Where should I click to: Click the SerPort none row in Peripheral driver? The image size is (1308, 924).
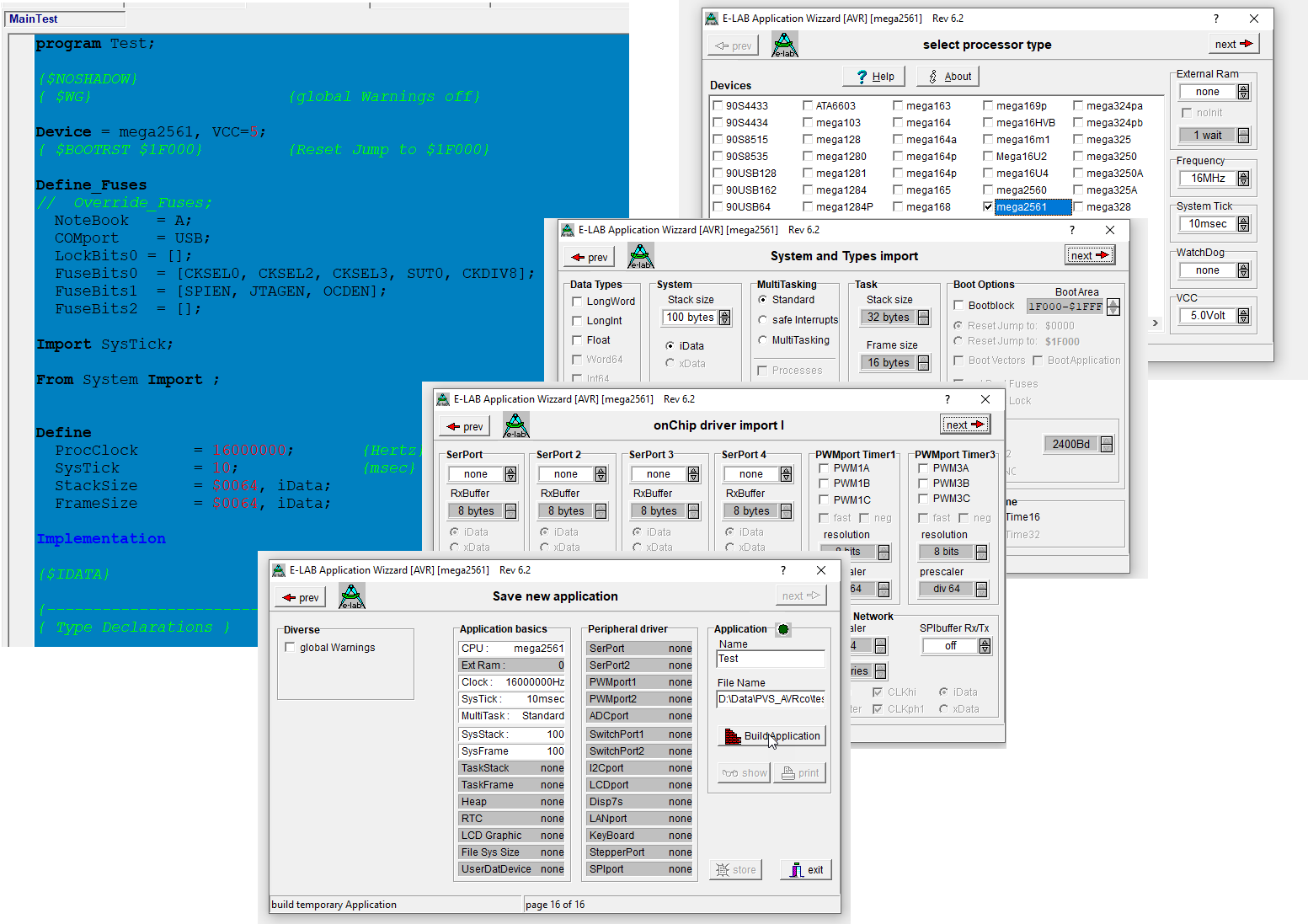640,649
